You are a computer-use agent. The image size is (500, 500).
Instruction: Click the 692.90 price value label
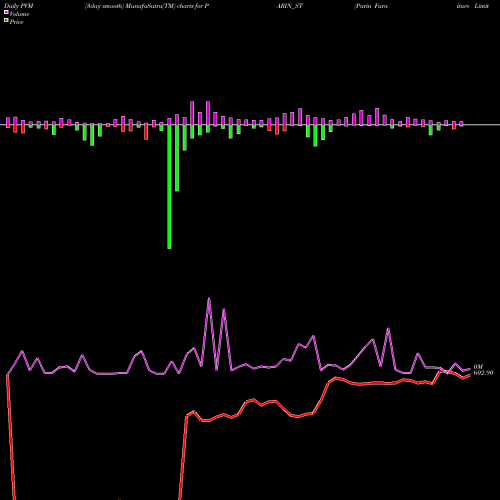483,373
